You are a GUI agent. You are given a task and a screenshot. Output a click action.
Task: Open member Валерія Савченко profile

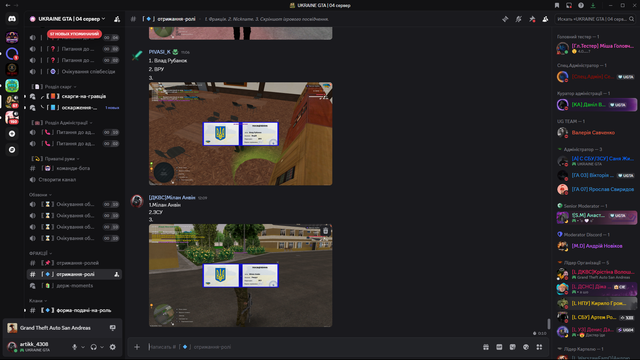click(x=596, y=133)
